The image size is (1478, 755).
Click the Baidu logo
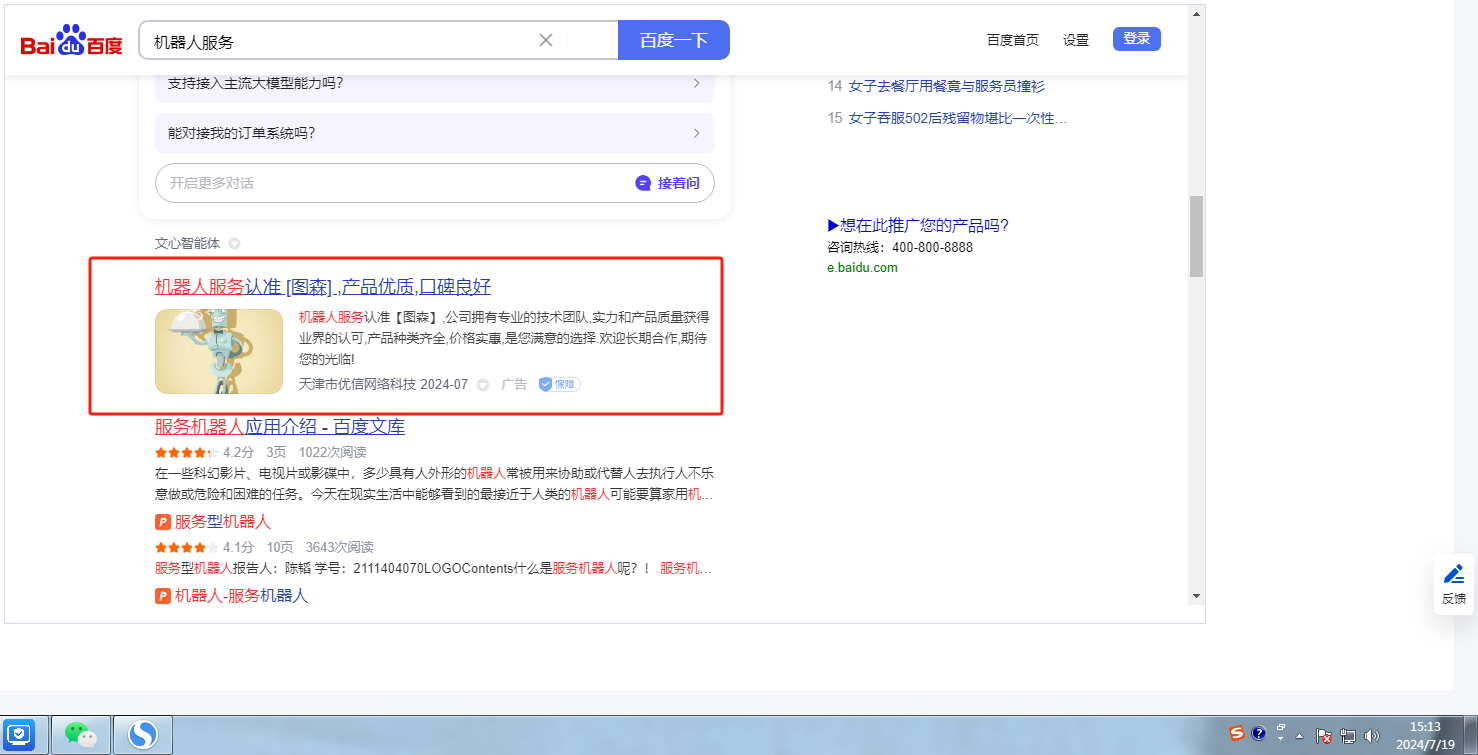pyautogui.click(x=71, y=40)
